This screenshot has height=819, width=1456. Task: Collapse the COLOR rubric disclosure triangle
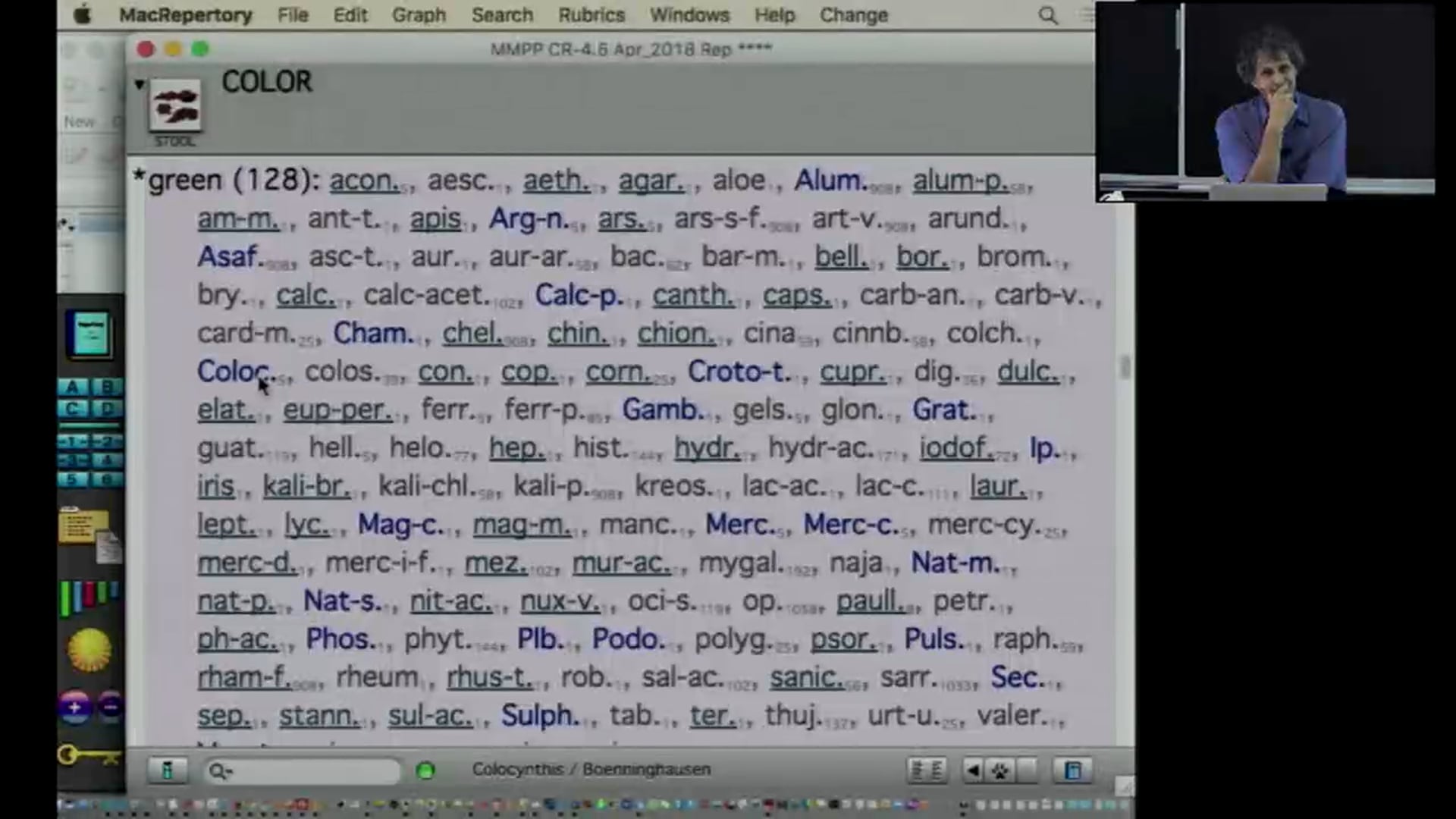(139, 84)
